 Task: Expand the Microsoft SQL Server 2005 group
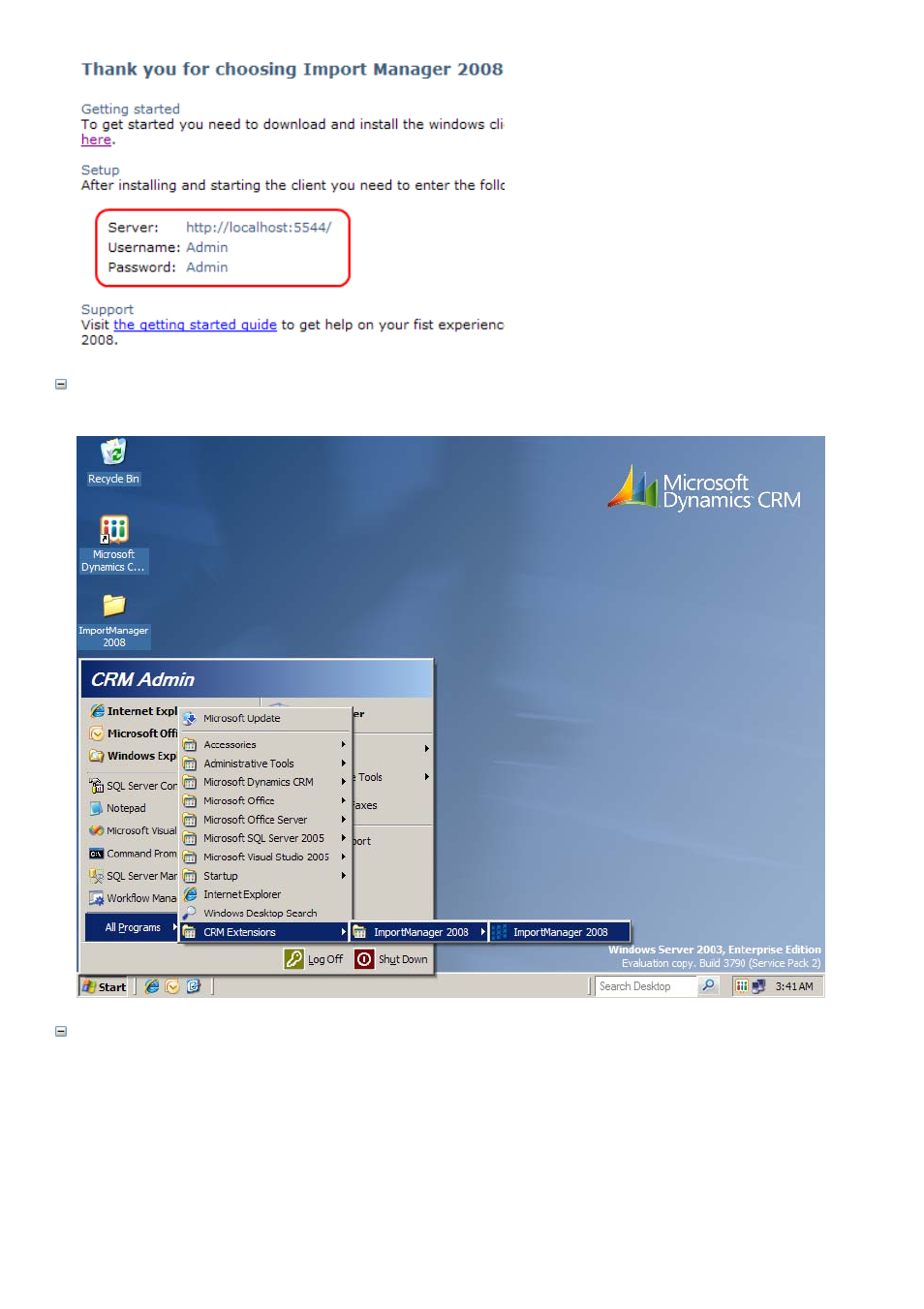pos(264,838)
